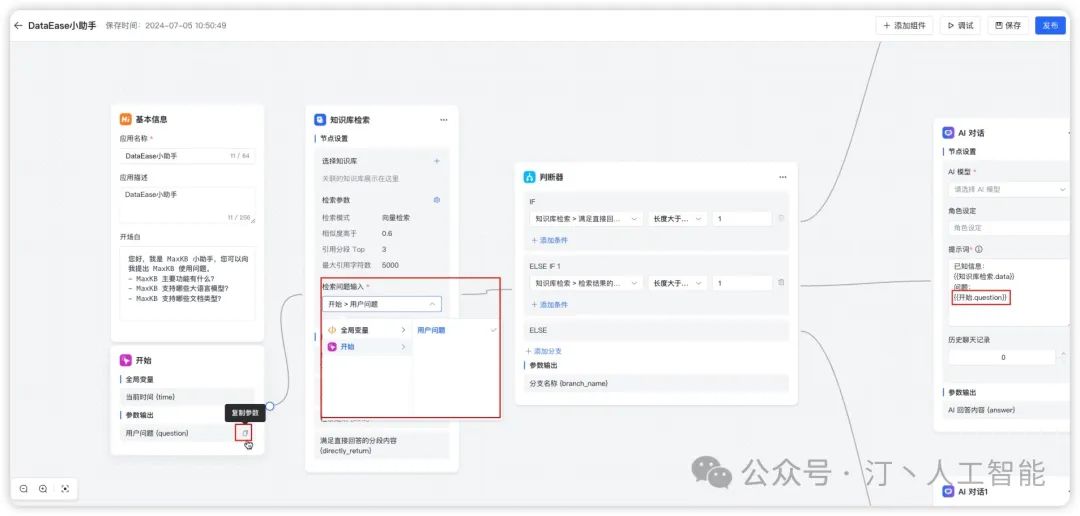Go back using the header arrow

[18, 25]
